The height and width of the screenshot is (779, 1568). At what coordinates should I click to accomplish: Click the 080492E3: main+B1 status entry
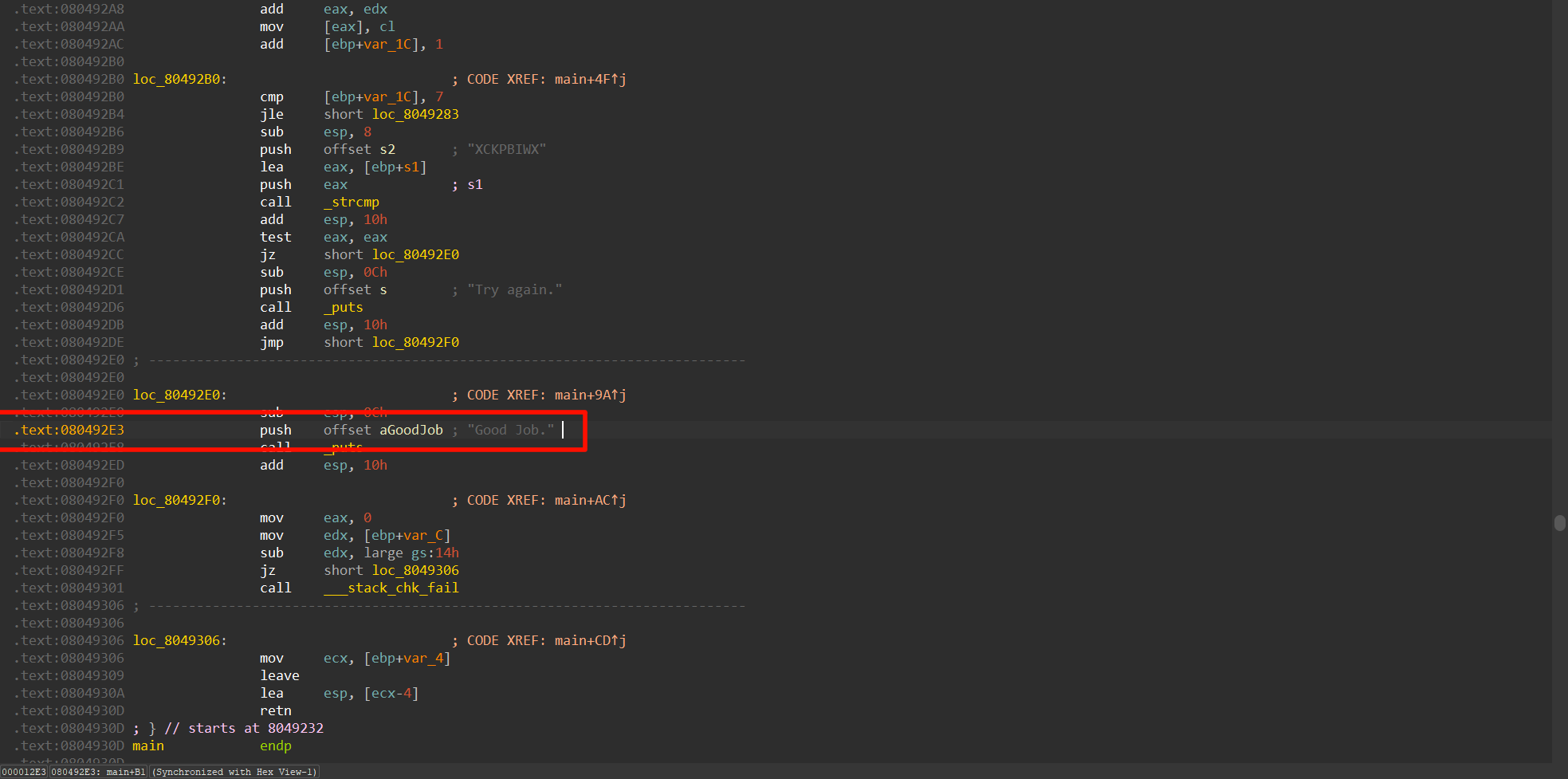click(99, 772)
